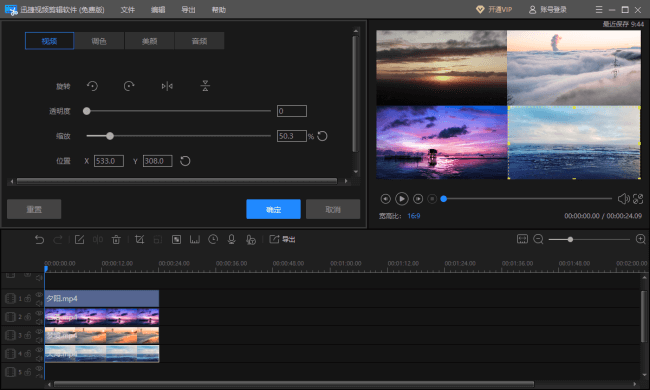
Task: Select the 夕阳.mp4 clip on track 1
Action: pyautogui.click(x=102, y=298)
